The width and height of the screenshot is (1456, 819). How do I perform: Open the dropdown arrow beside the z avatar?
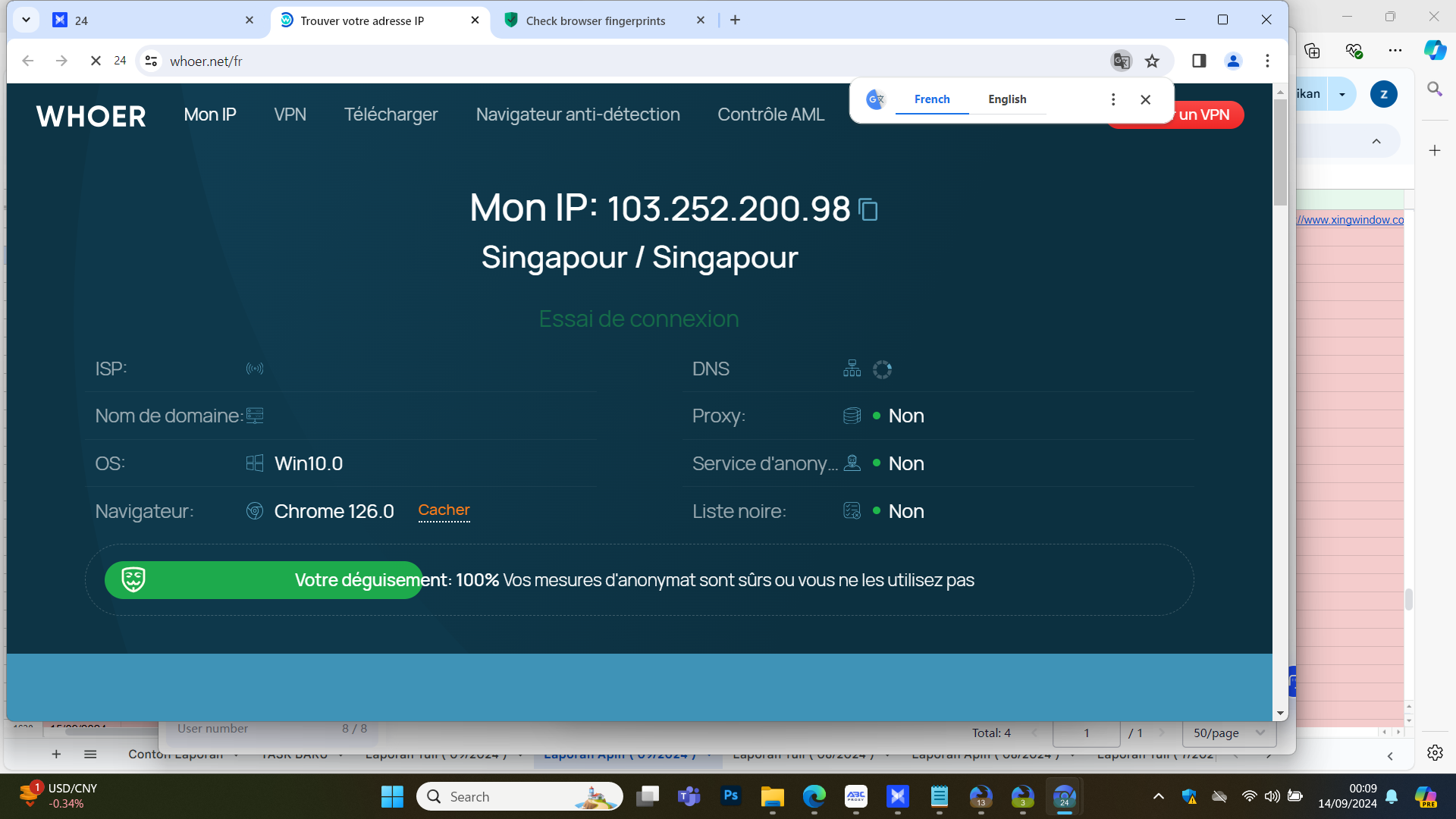pyautogui.click(x=1342, y=95)
